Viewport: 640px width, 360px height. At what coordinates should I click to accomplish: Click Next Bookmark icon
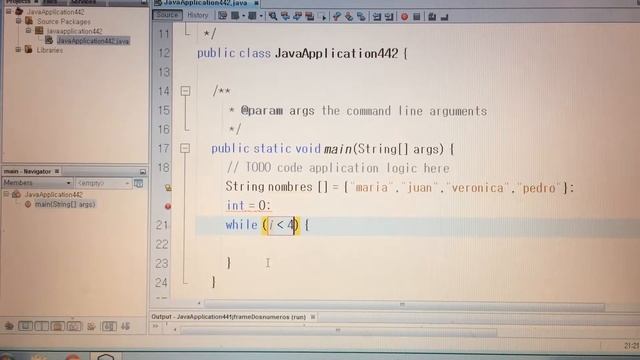coord(349,16)
